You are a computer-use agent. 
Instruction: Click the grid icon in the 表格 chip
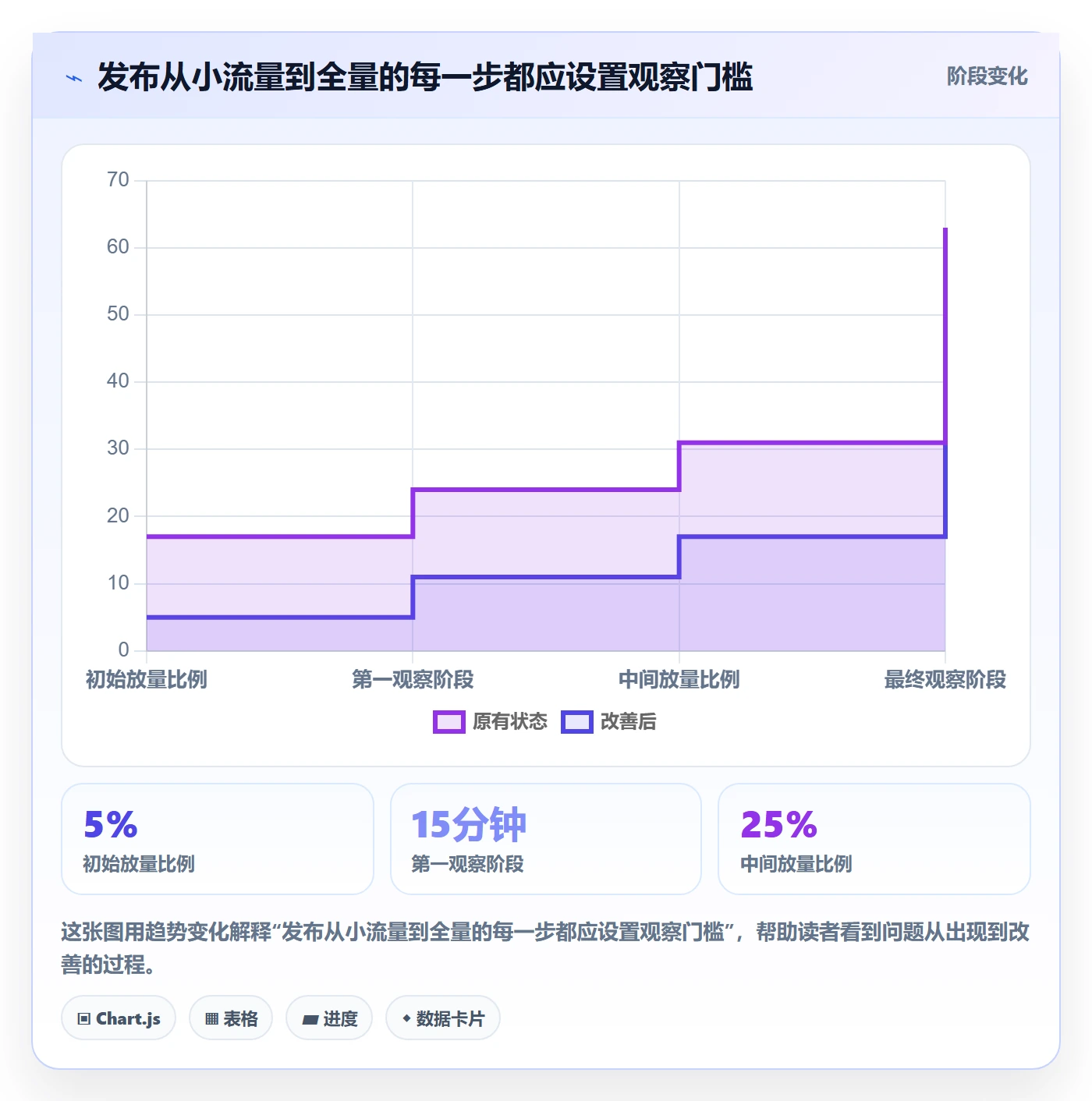point(211,1019)
